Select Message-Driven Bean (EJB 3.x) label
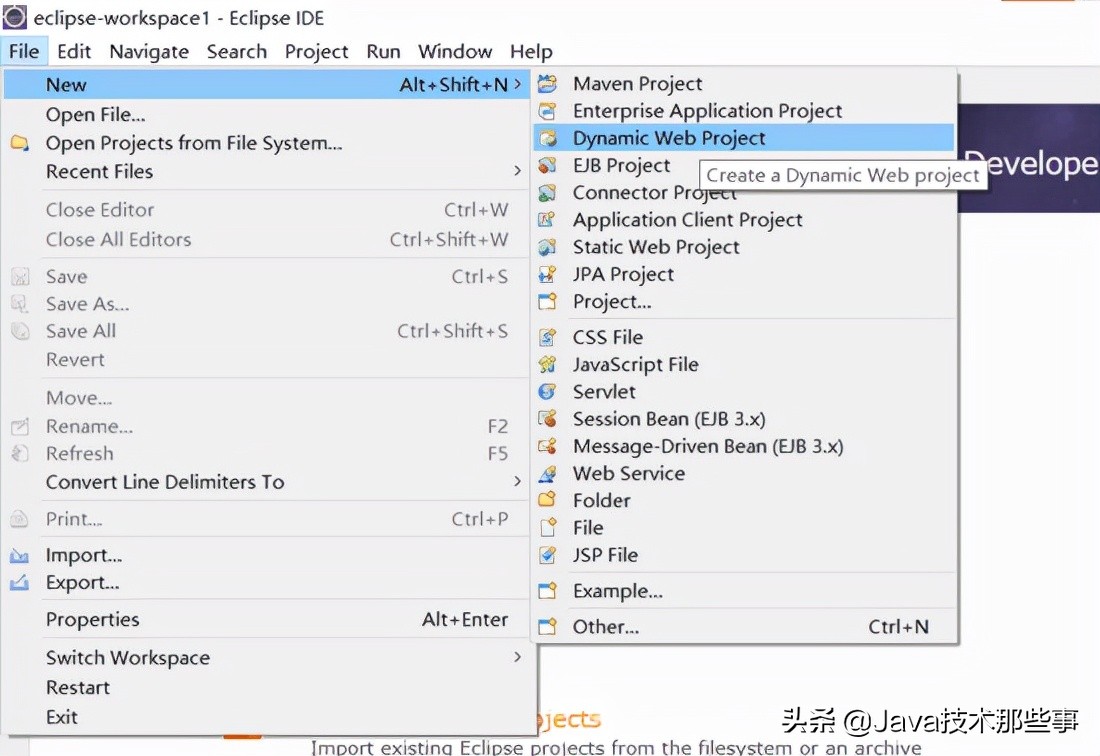The image size is (1100, 756). [x=709, y=446]
